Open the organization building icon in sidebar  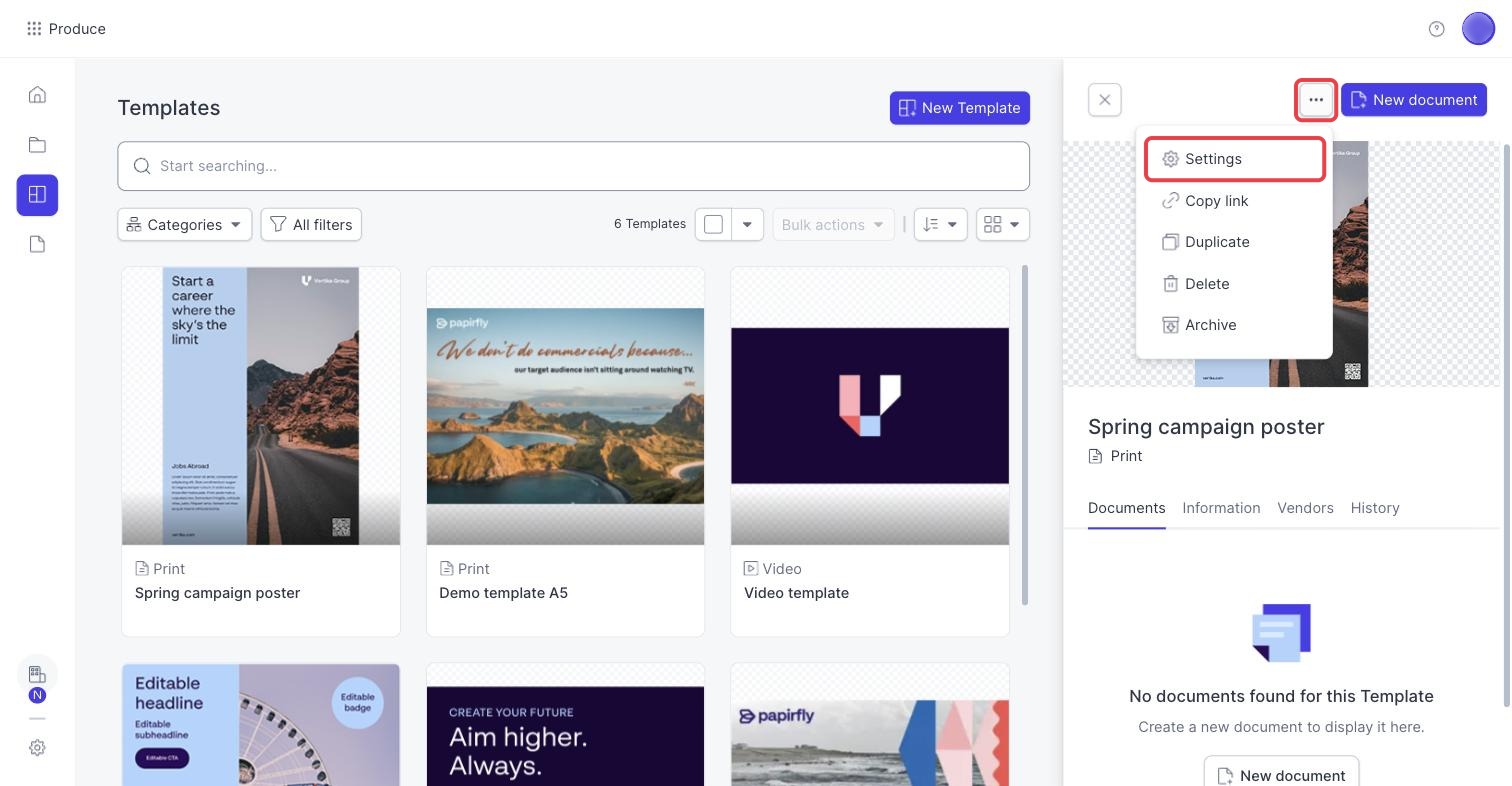[37, 675]
